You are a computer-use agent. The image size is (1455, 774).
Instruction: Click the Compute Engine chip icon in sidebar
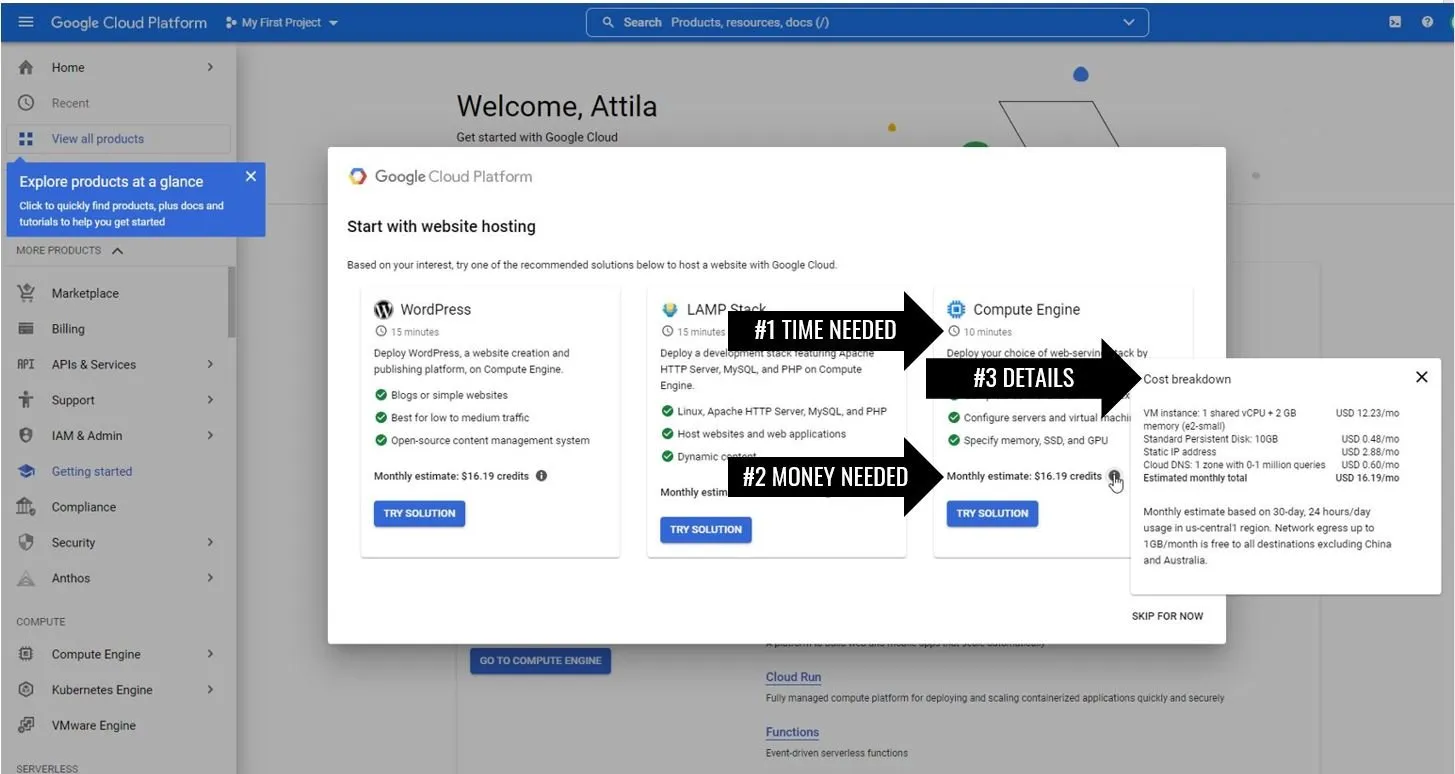pos(26,654)
